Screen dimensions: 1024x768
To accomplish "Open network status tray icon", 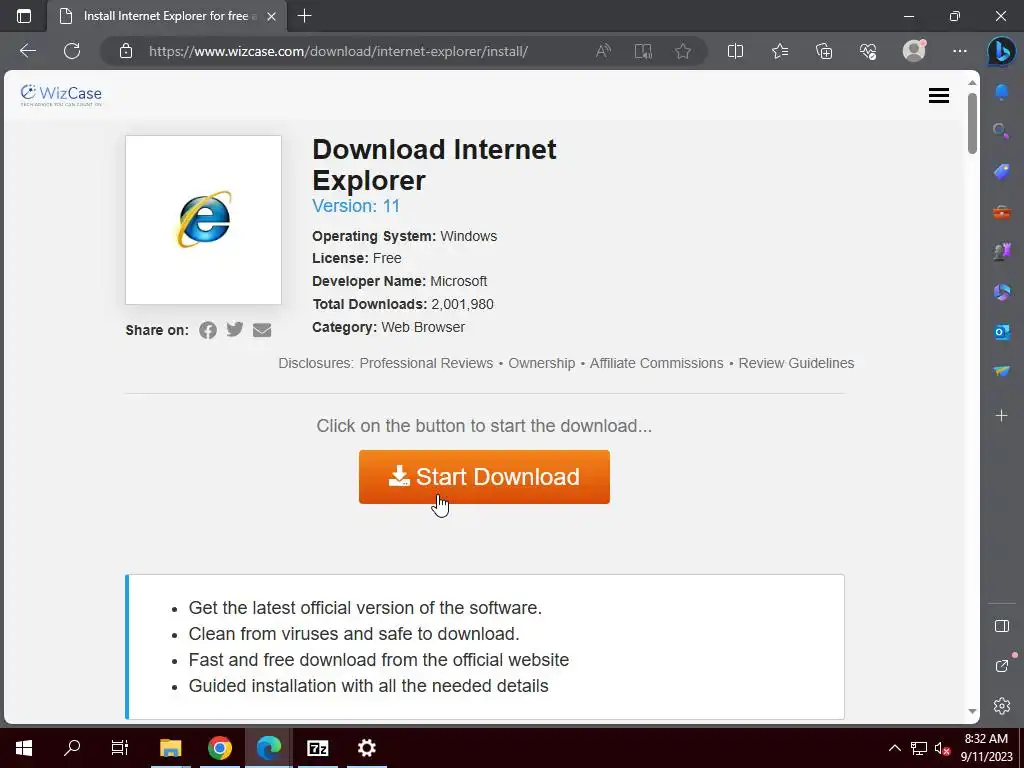I will pos(920,748).
